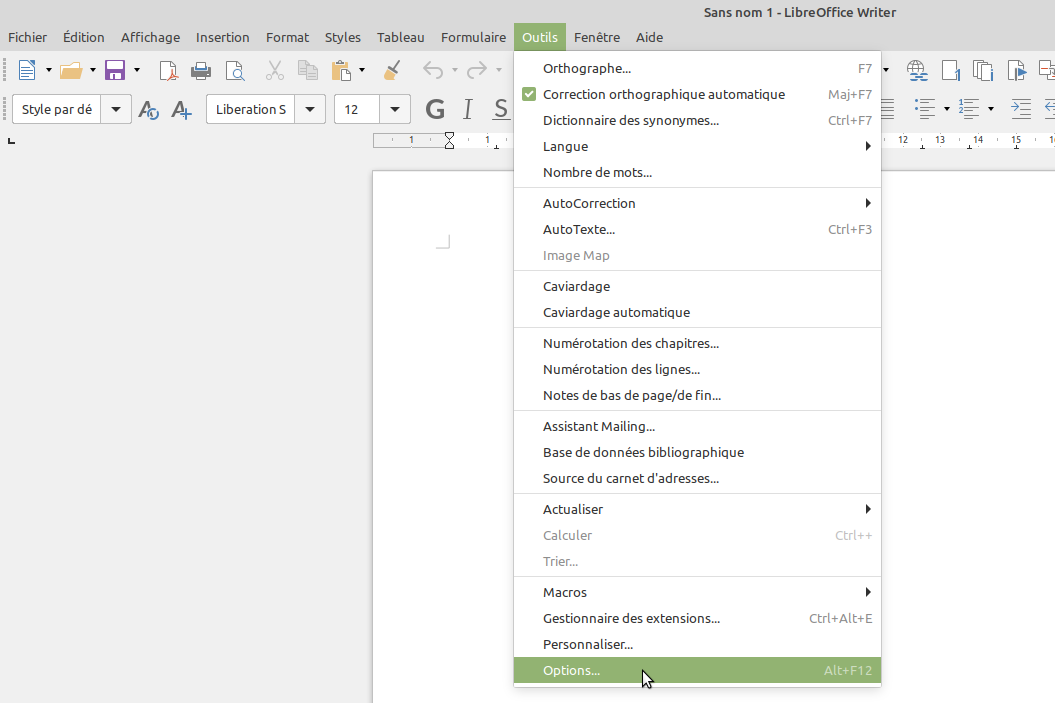The height and width of the screenshot is (703, 1055).
Task: Click the font size input field
Action: pos(357,109)
